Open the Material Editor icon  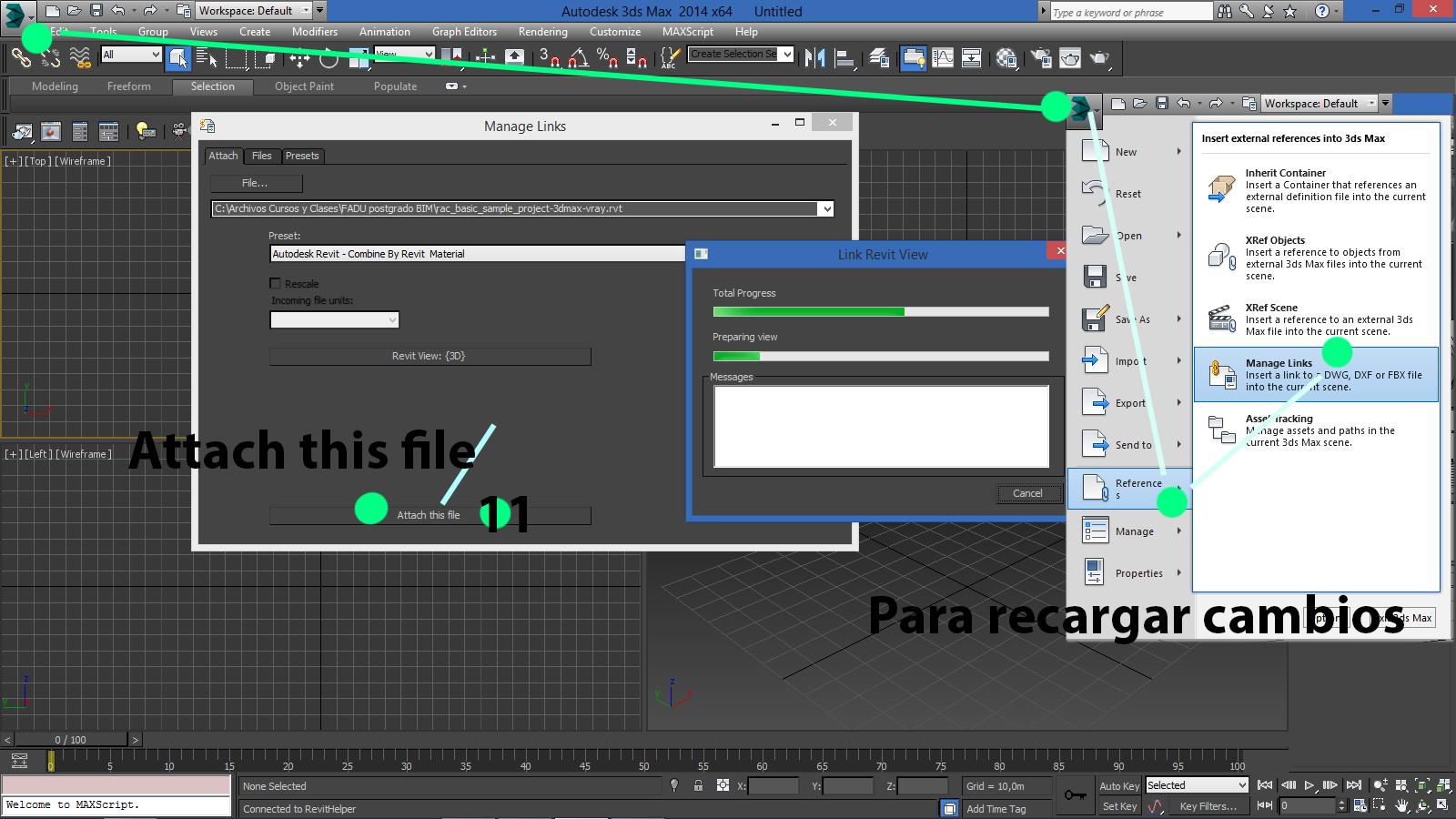(x=1006, y=58)
